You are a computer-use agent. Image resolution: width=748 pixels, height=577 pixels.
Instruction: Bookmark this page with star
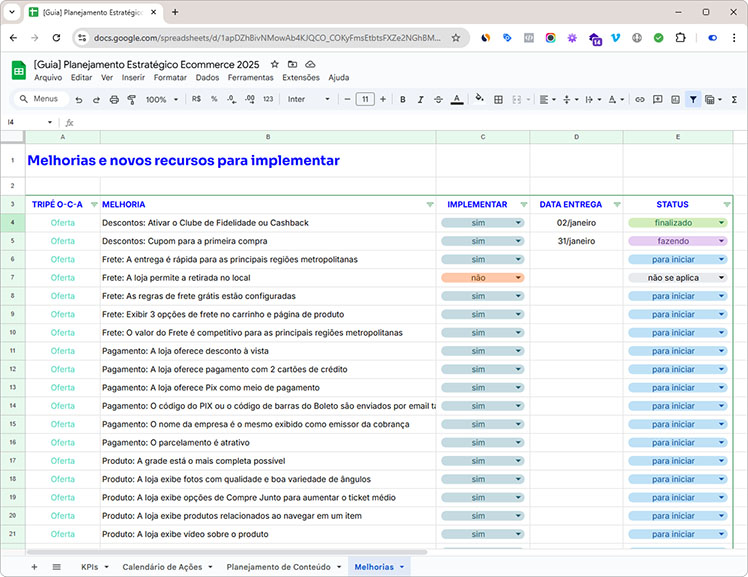pos(456,38)
